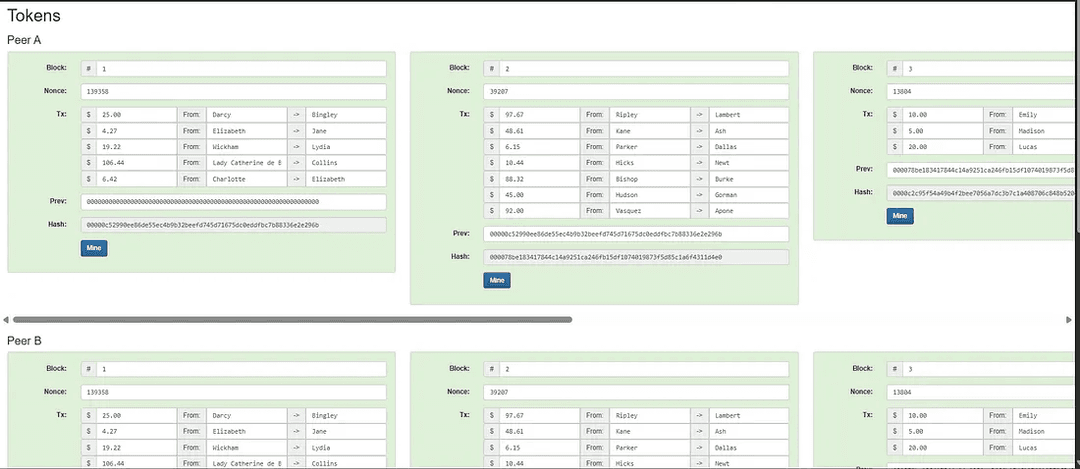The height and width of the screenshot is (469, 1080).
Task: Click the Hash field in Peer A block 1
Action: tap(233, 225)
